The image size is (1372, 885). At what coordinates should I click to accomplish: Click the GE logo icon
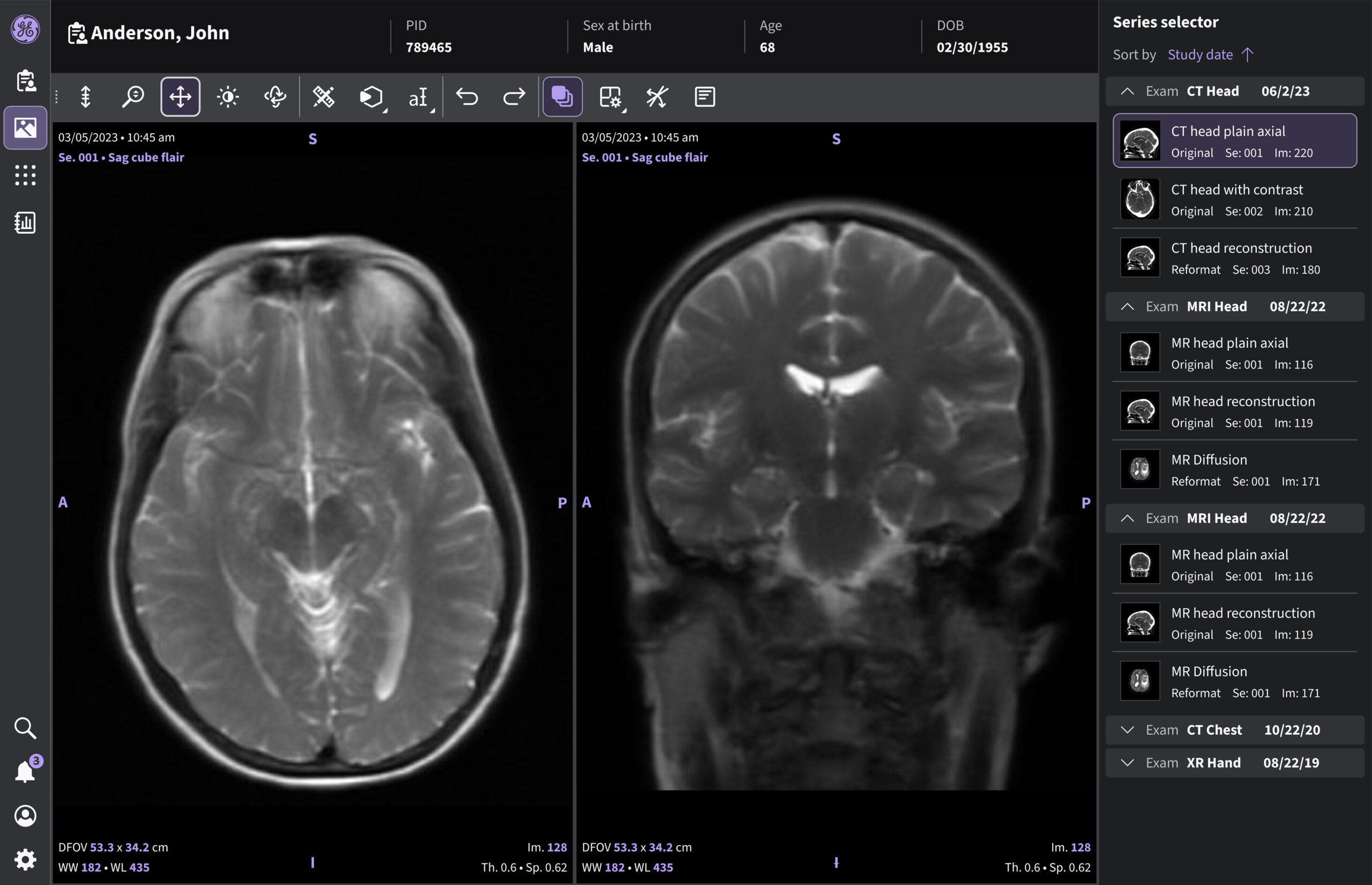pyautogui.click(x=25, y=29)
